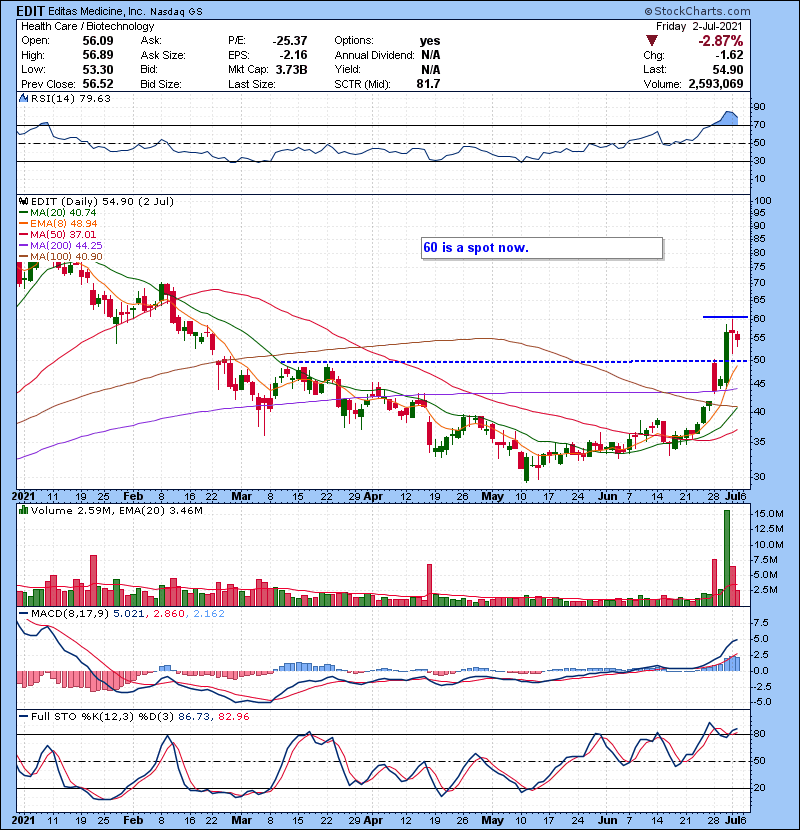
Task: Click the Volume 2.59M, EMA(20) 3.46M legend
Action: click(116, 510)
